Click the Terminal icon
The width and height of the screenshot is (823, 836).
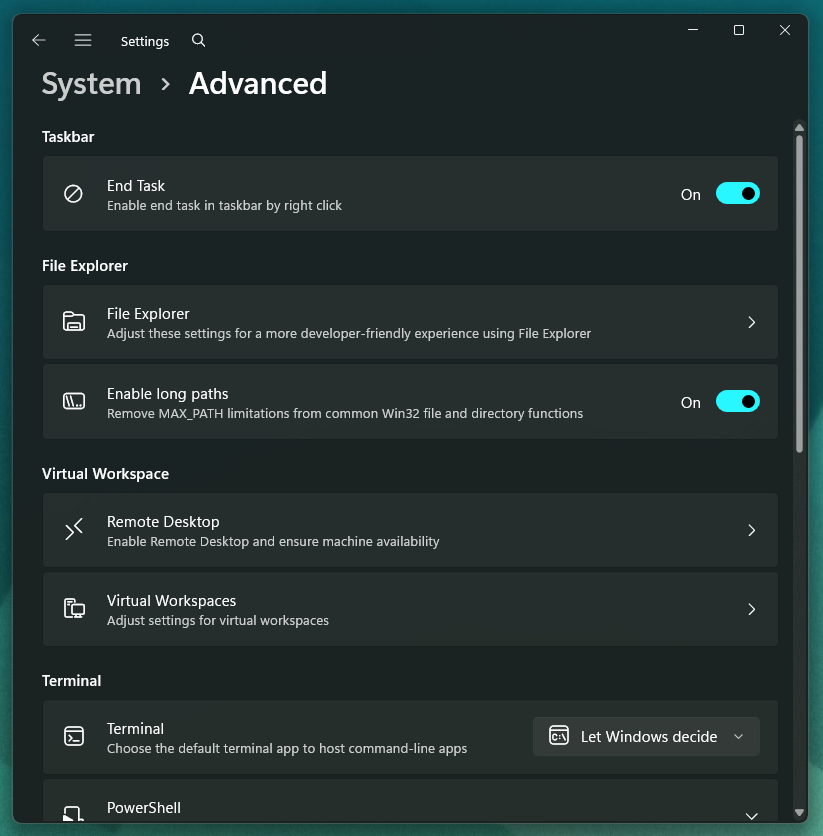click(x=73, y=736)
